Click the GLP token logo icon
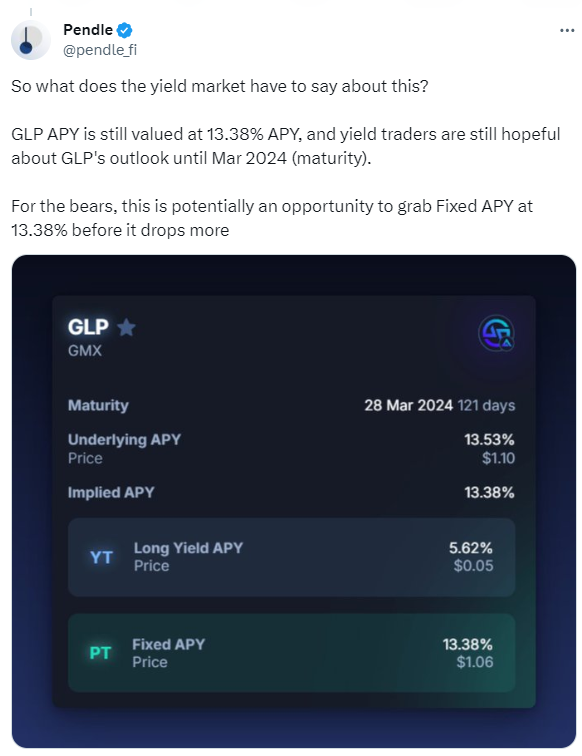The image size is (582, 756). (x=496, y=333)
